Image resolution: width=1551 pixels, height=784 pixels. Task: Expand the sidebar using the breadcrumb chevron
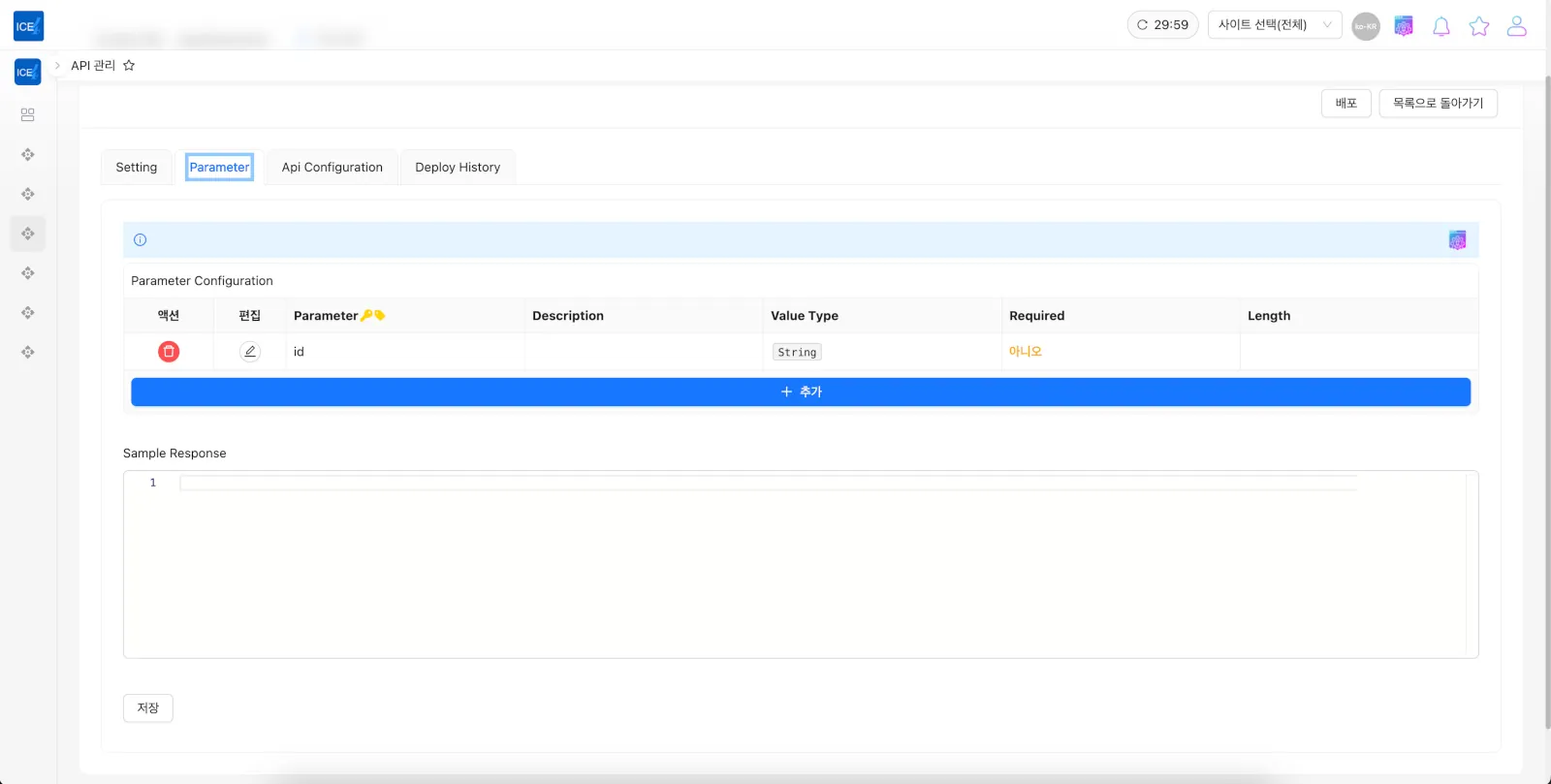[57, 66]
